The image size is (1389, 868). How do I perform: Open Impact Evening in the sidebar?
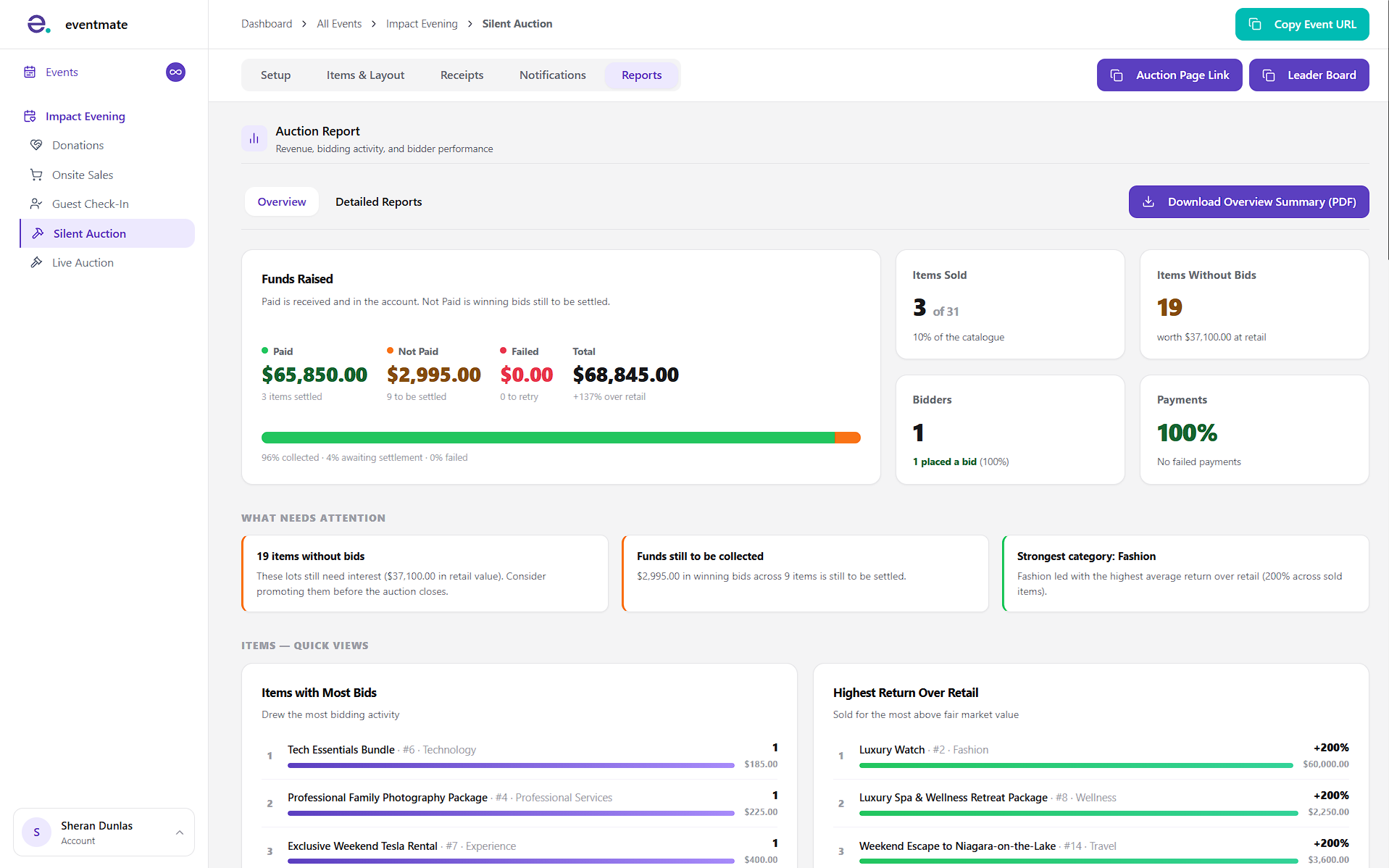click(85, 116)
